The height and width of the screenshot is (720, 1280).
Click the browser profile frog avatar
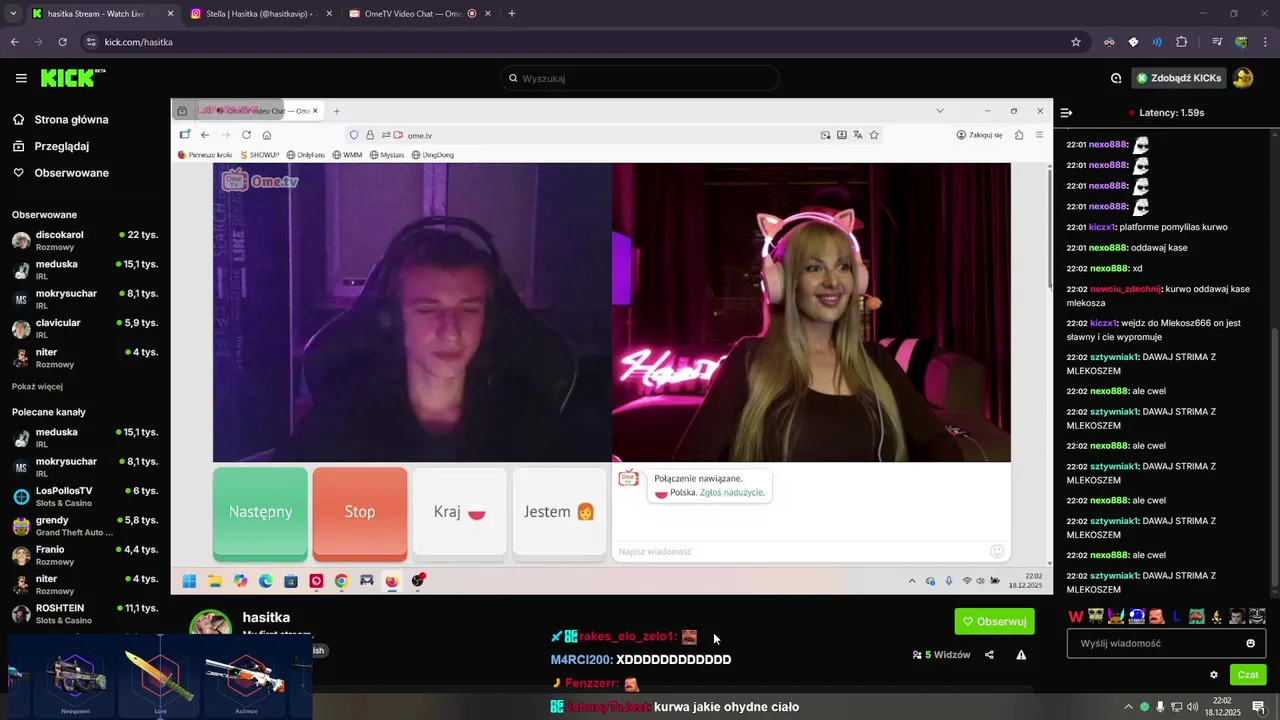[1241, 42]
